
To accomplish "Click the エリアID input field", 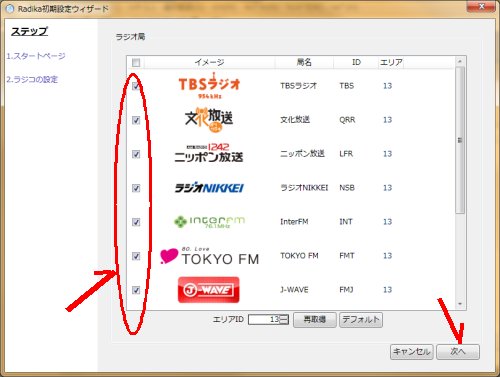I will coord(265,320).
